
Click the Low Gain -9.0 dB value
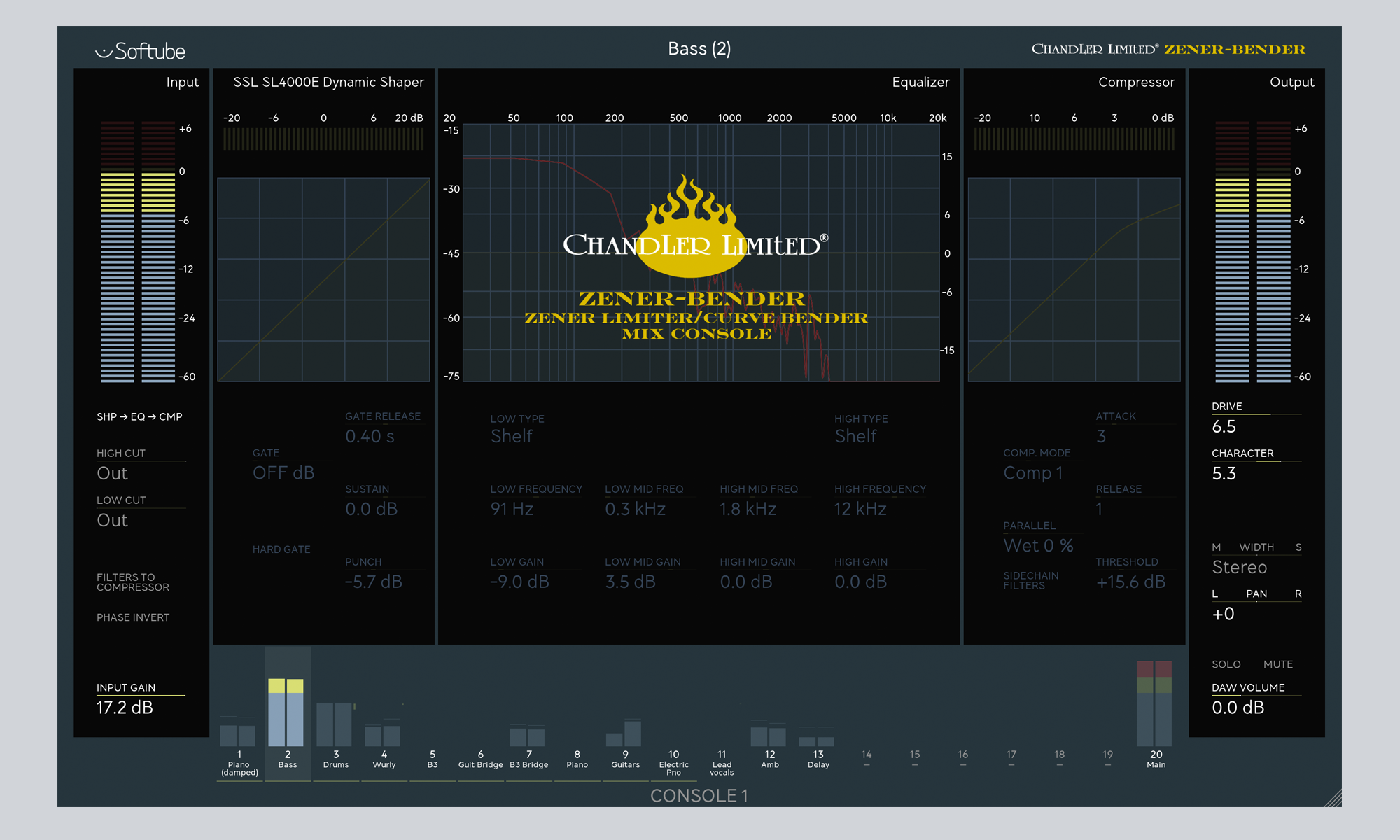[519, 582]
